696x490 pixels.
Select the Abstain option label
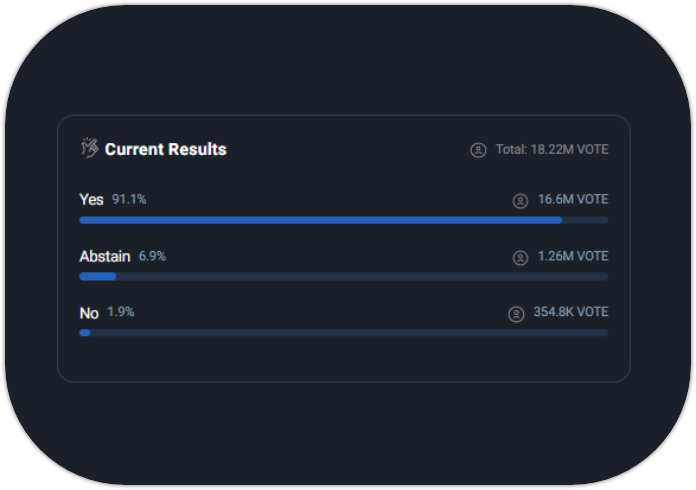click(x=104, y=257)
